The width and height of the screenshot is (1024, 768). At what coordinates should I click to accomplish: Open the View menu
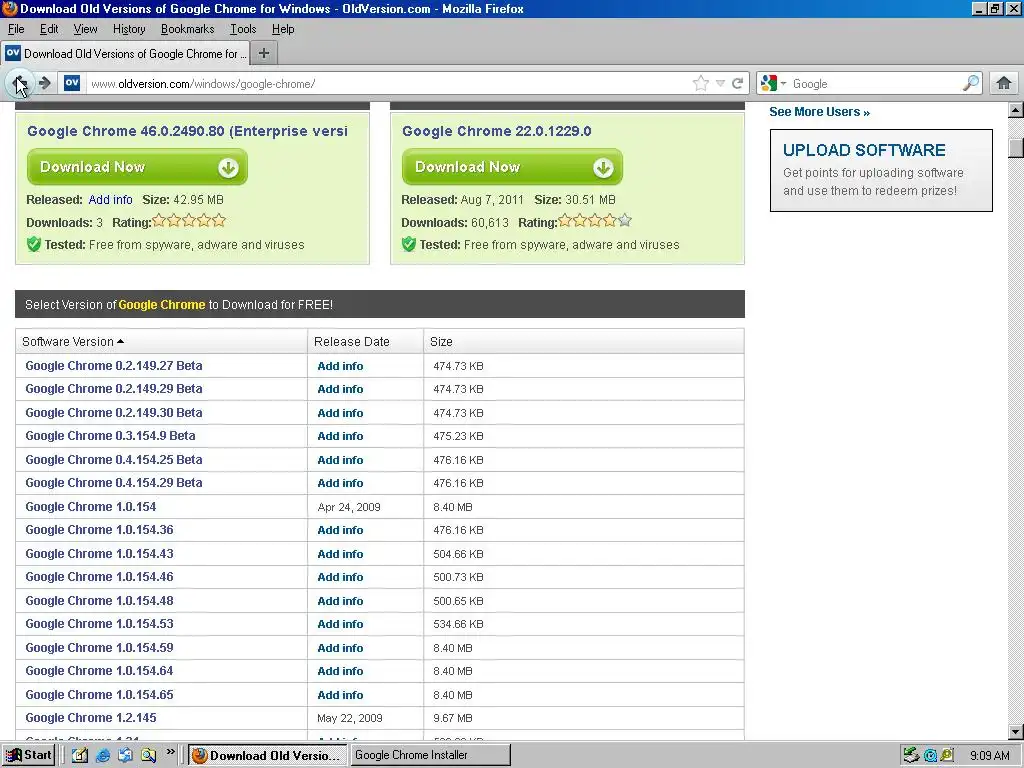[86, 29]
